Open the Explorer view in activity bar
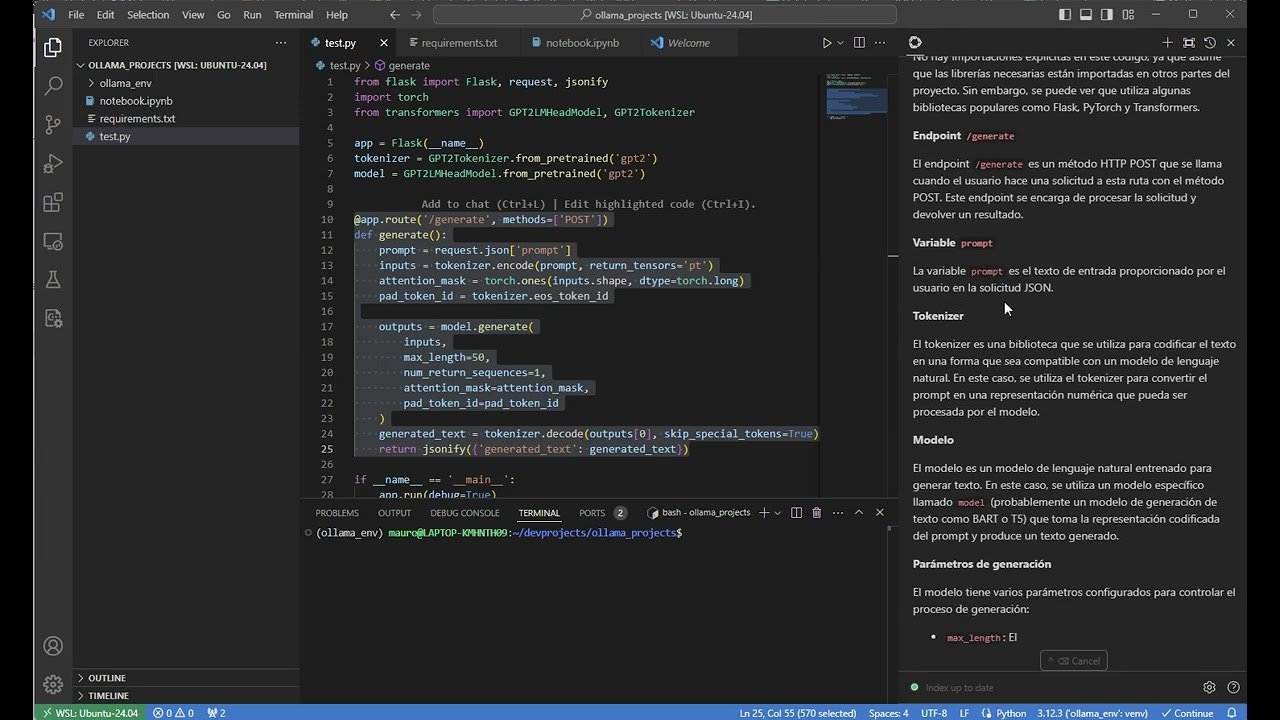The image size is (1280, 720). click(x=53, y=48)
